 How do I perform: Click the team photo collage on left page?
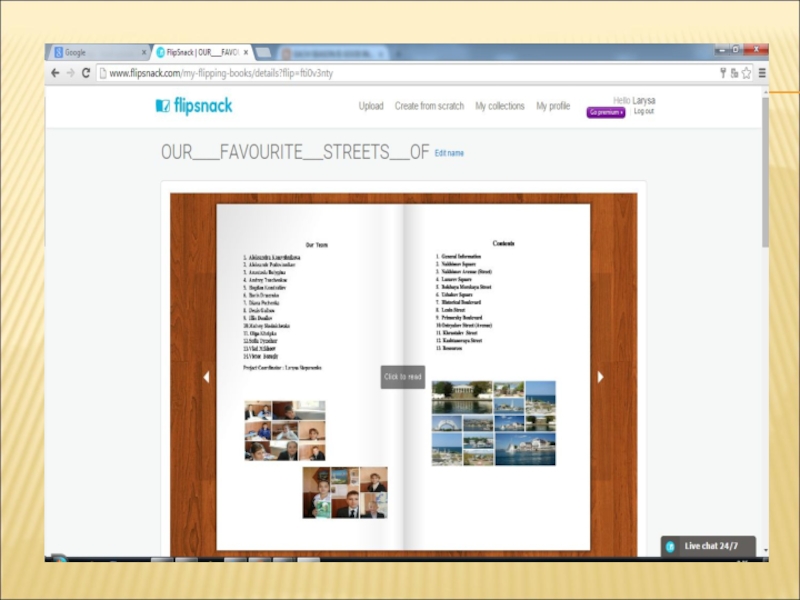(x=285, y=431)
